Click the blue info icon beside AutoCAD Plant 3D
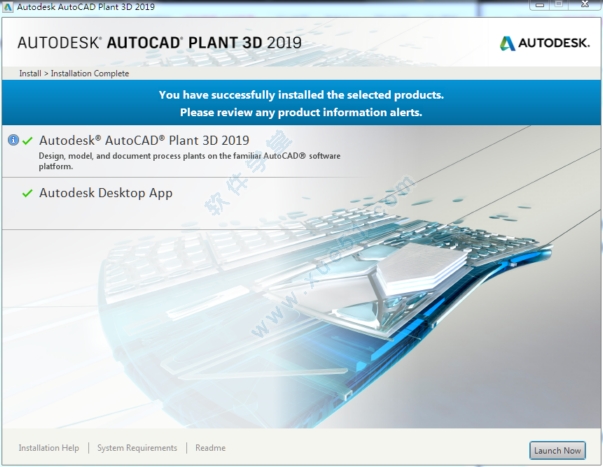This screenshot has width=603, height=467. point(13,140)
